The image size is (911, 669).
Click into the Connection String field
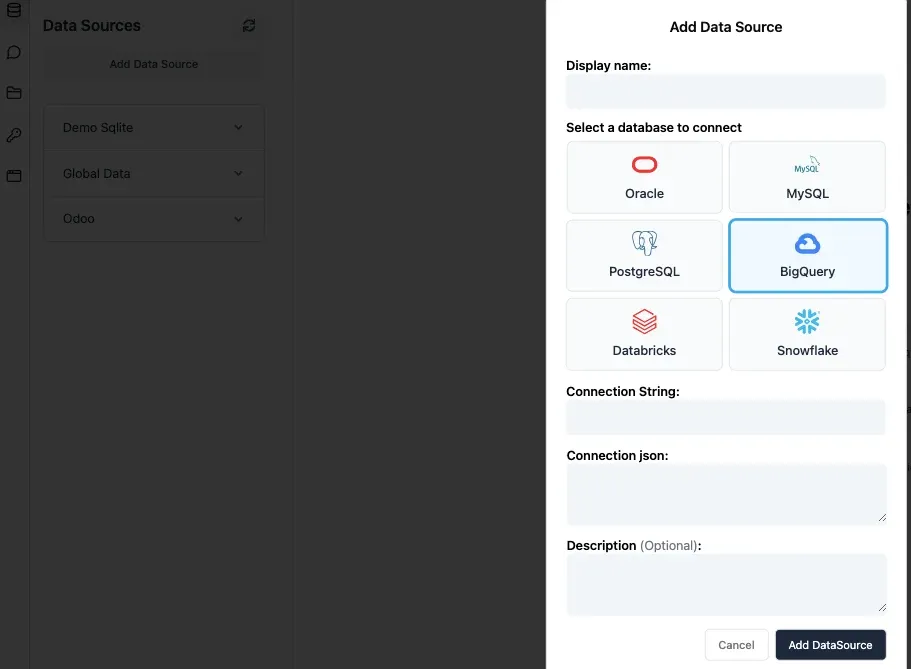click(x=725, y=417)
